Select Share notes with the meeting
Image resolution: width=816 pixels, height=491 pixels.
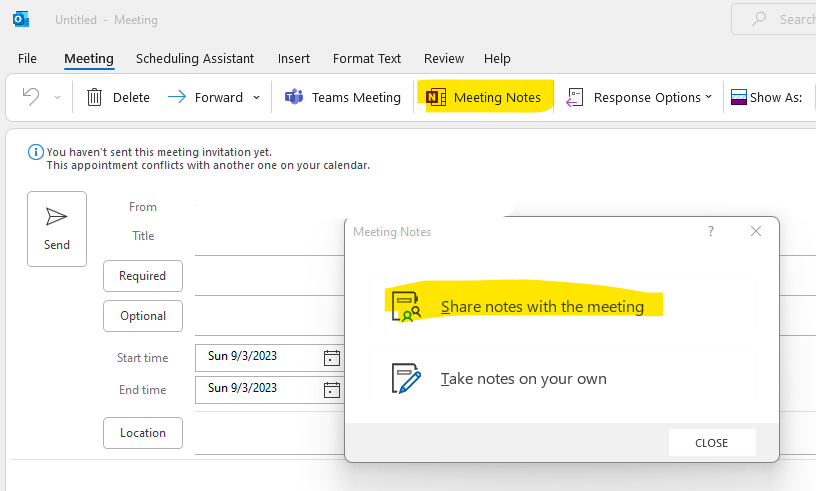pos(562,306)
